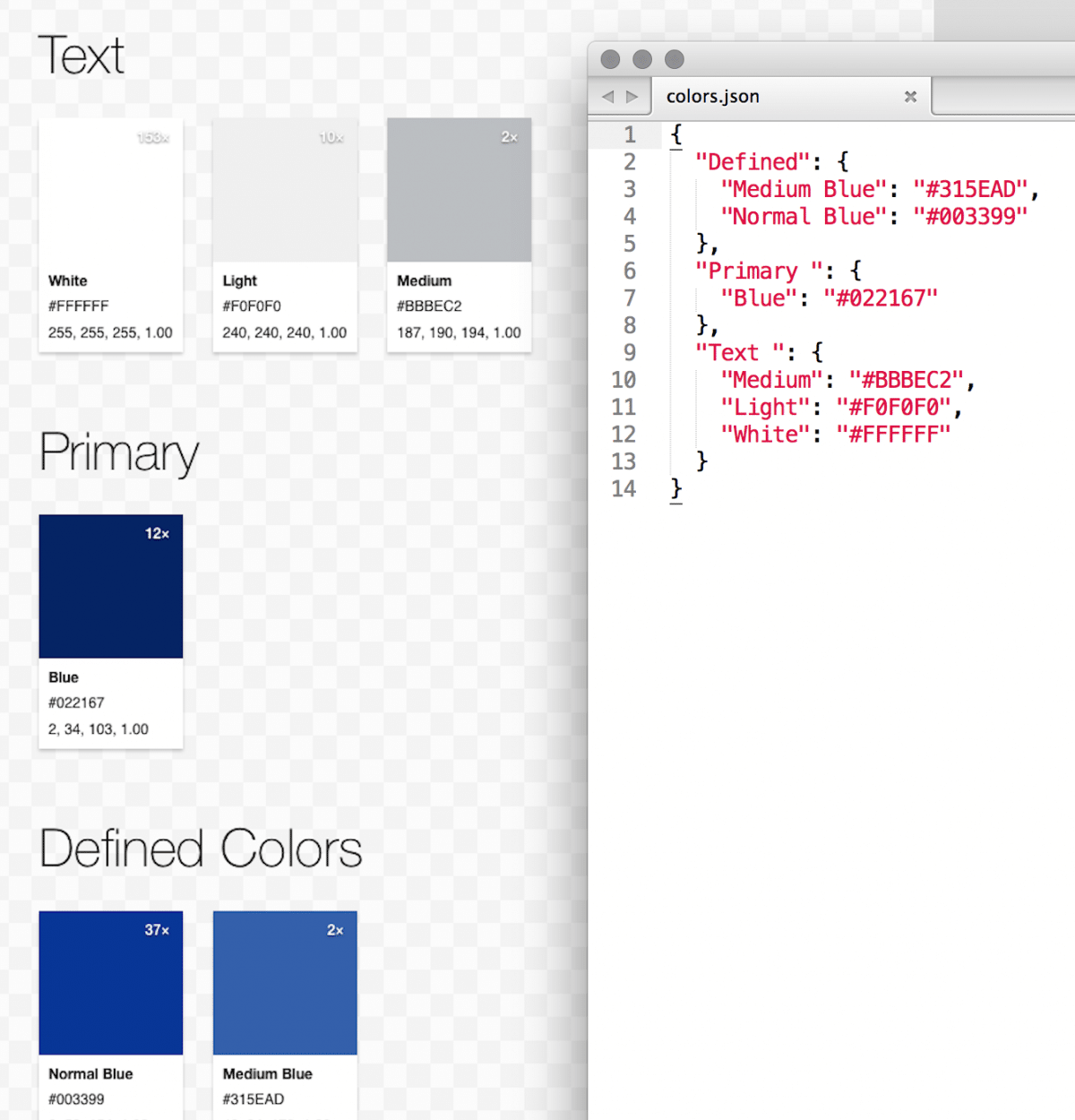This screenshot has width=1075, height=1120.
Task: Click the hex value #FFFFFF under White
Action: click(x=78, y=306)
